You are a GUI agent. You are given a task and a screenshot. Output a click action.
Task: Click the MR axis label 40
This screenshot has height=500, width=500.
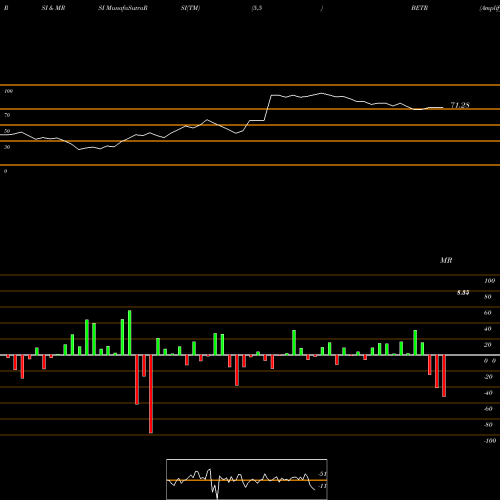point(488,329)
